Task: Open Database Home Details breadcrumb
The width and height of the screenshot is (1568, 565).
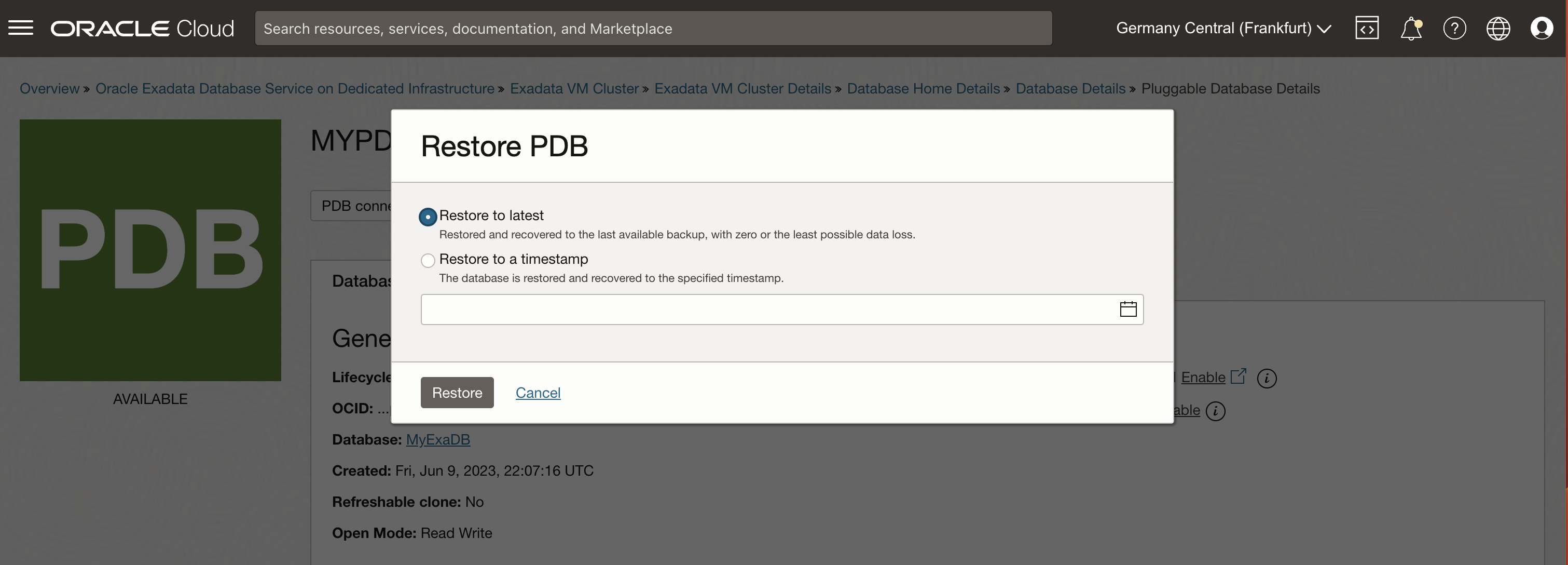Action: [x=923, y=88]
